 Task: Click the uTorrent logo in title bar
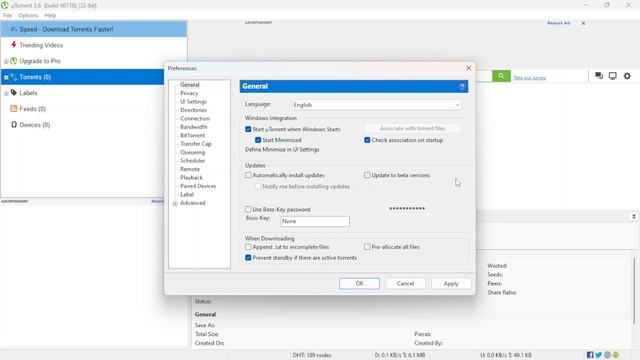(4, 5)
